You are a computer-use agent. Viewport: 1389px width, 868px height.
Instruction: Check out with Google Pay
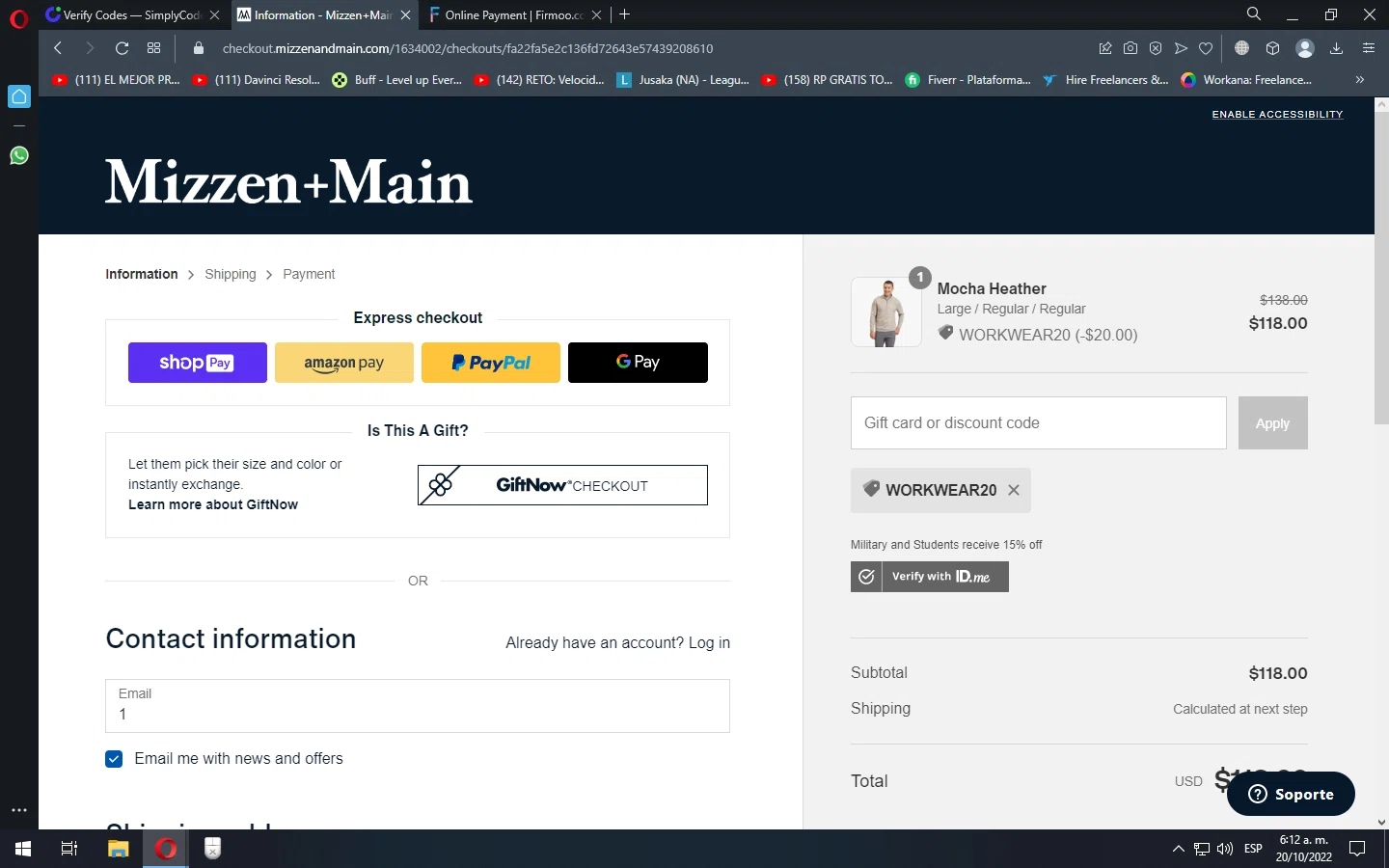[638, 363]
